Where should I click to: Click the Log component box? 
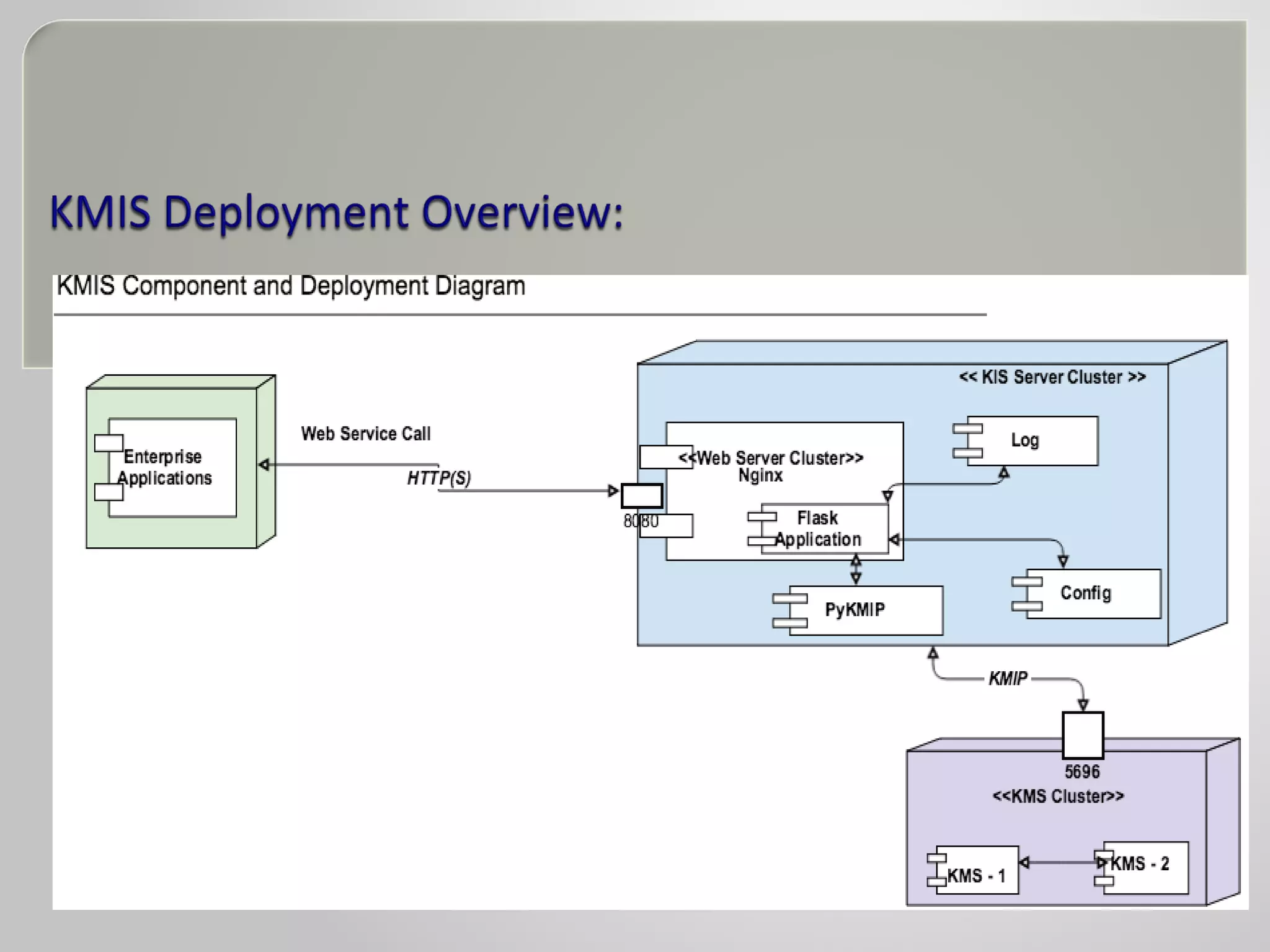(x=1032, y=441)
